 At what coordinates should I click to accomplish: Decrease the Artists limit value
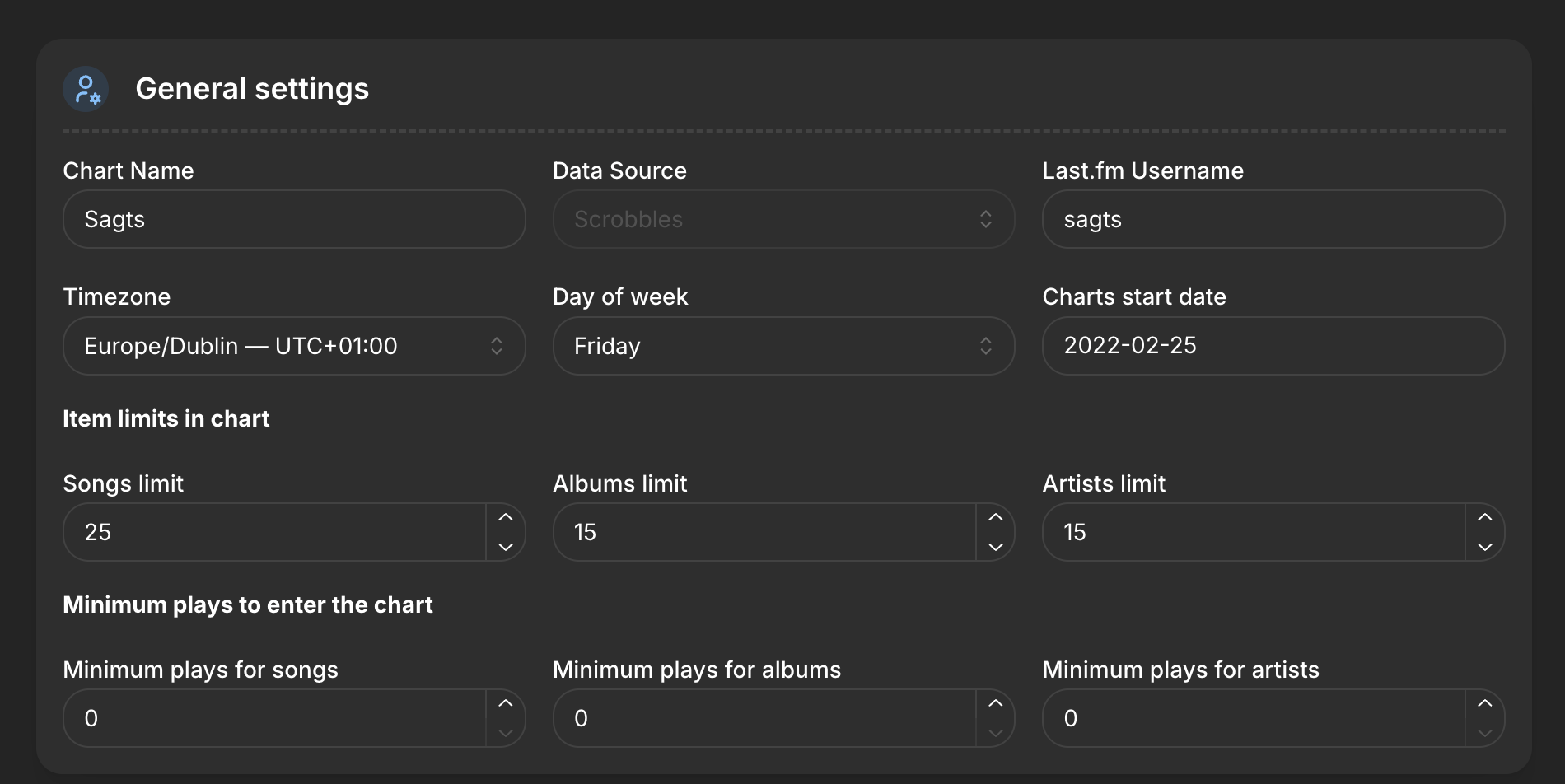[x=1485, y=547]
